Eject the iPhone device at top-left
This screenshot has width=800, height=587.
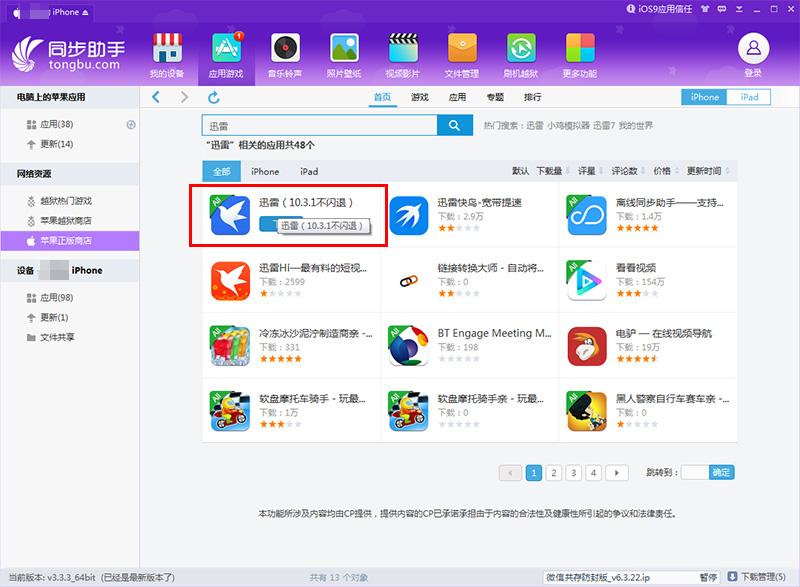tap(85, 12)
